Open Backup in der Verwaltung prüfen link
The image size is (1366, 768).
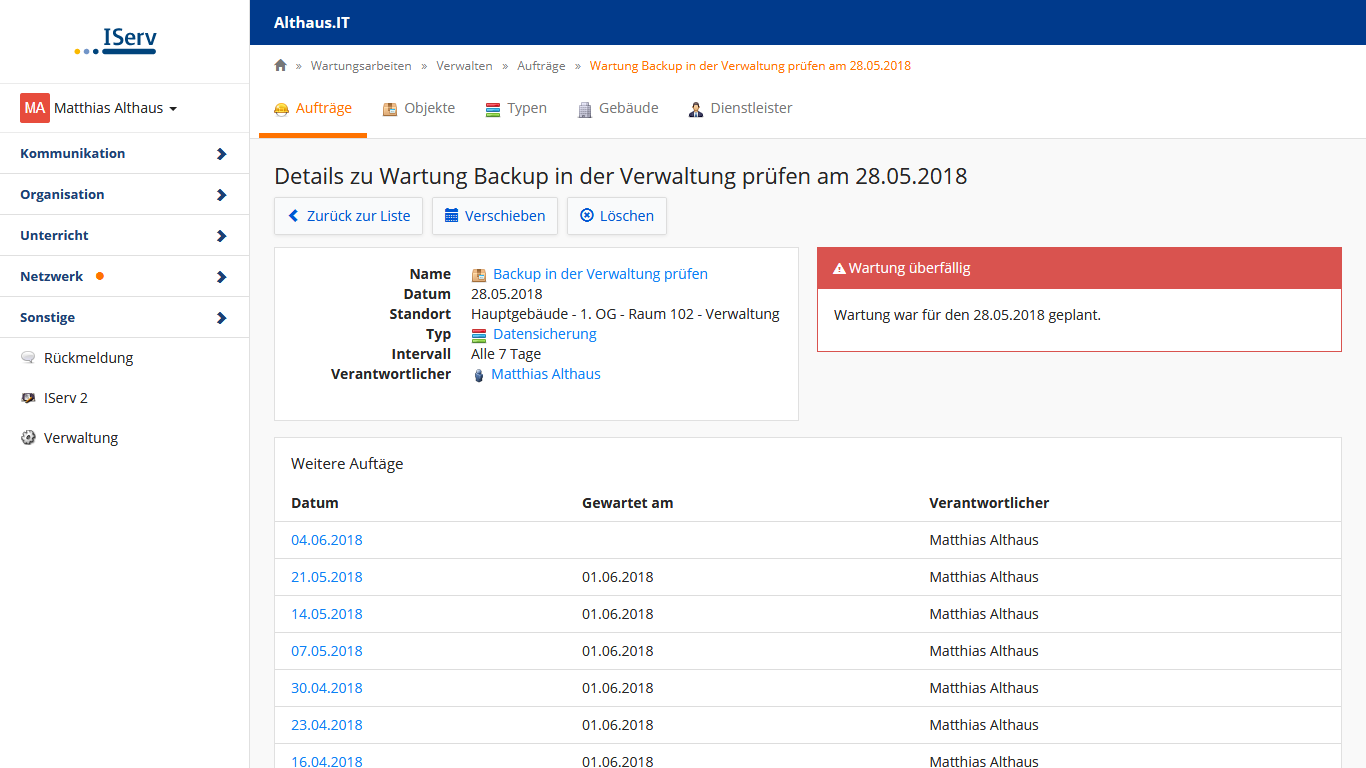pos(600,274)
